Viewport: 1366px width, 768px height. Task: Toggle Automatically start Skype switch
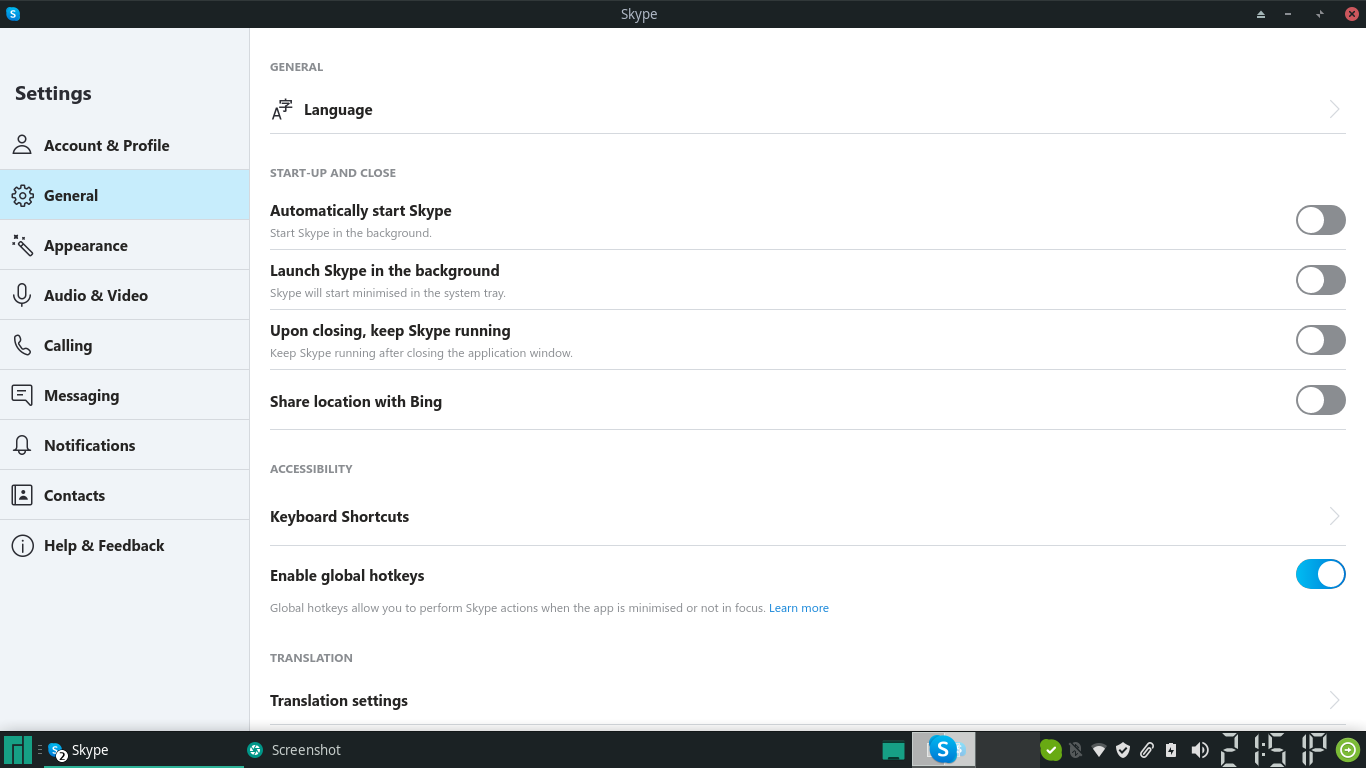coord(1321,220)
